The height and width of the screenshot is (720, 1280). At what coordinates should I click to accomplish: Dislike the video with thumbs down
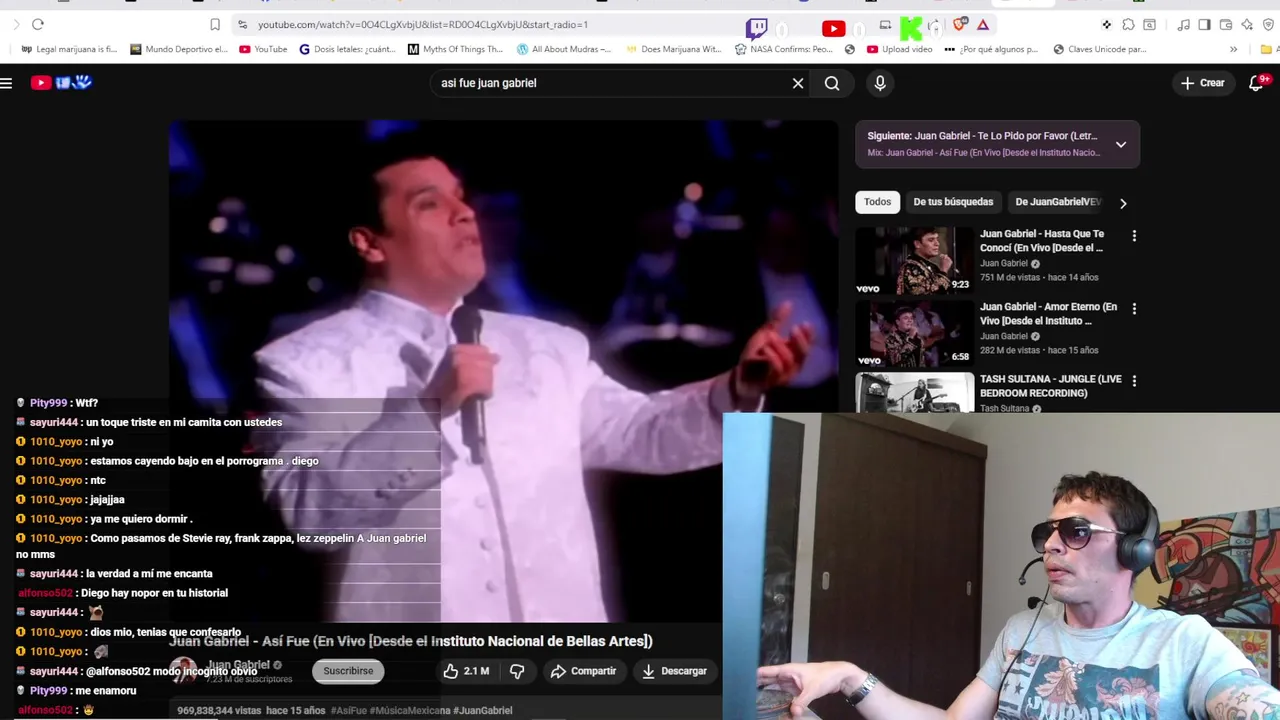[x=517, y=671]
